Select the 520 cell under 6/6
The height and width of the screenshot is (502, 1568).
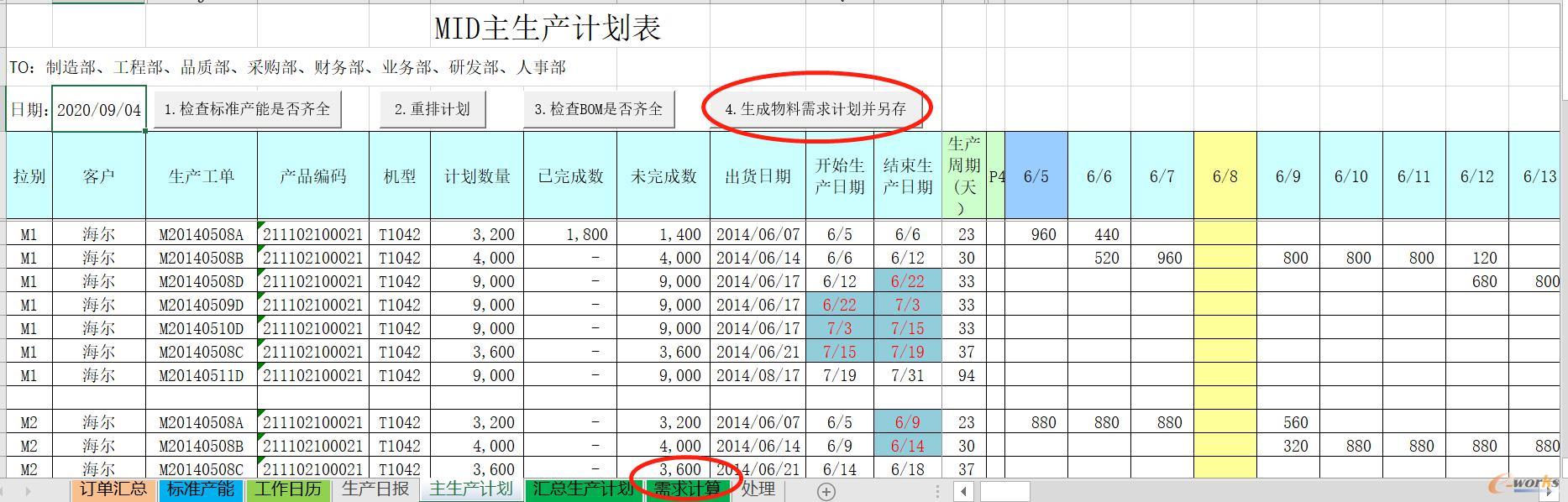point(1099,258)
